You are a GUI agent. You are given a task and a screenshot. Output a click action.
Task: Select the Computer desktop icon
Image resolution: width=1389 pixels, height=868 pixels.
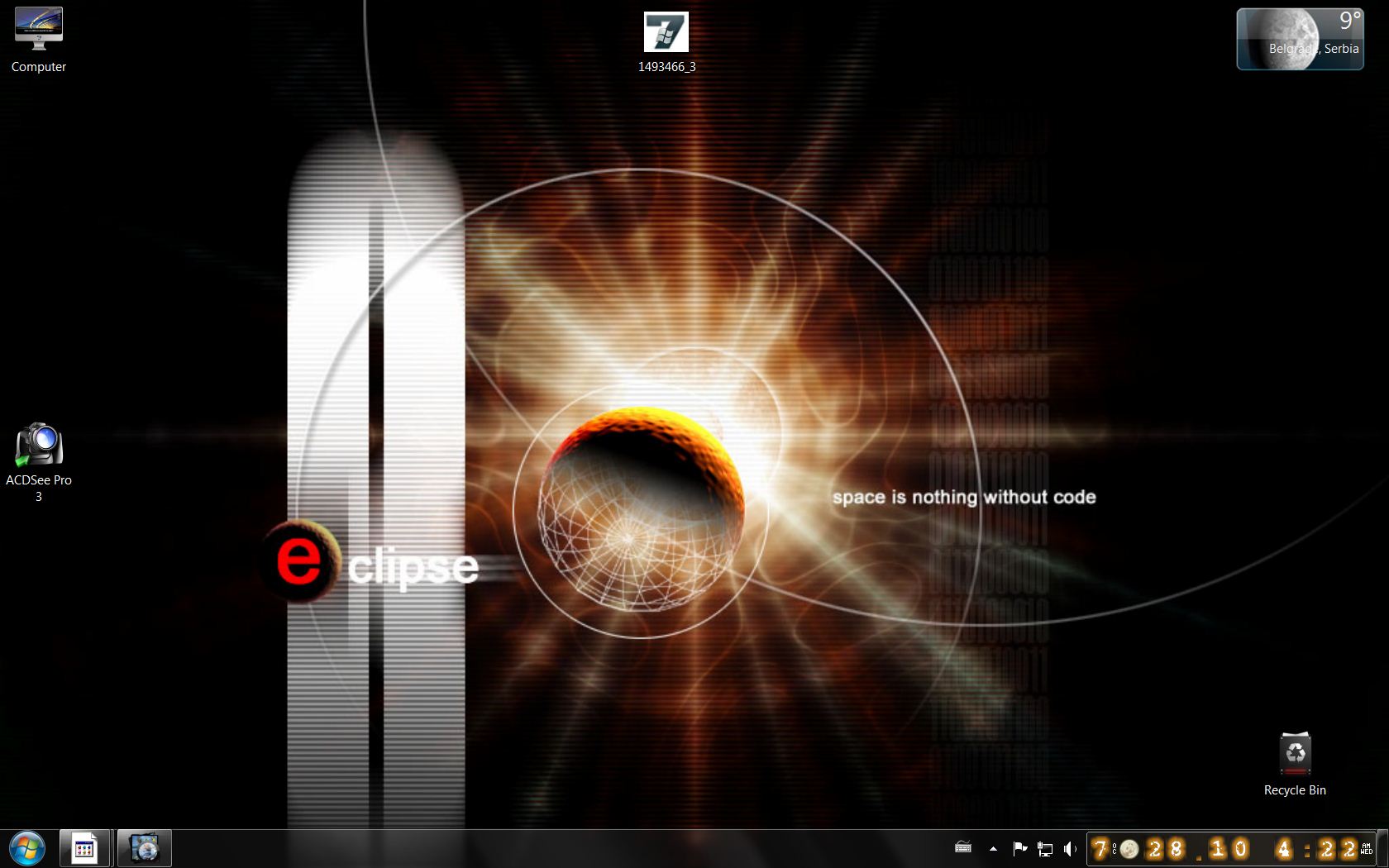[38, 31]
